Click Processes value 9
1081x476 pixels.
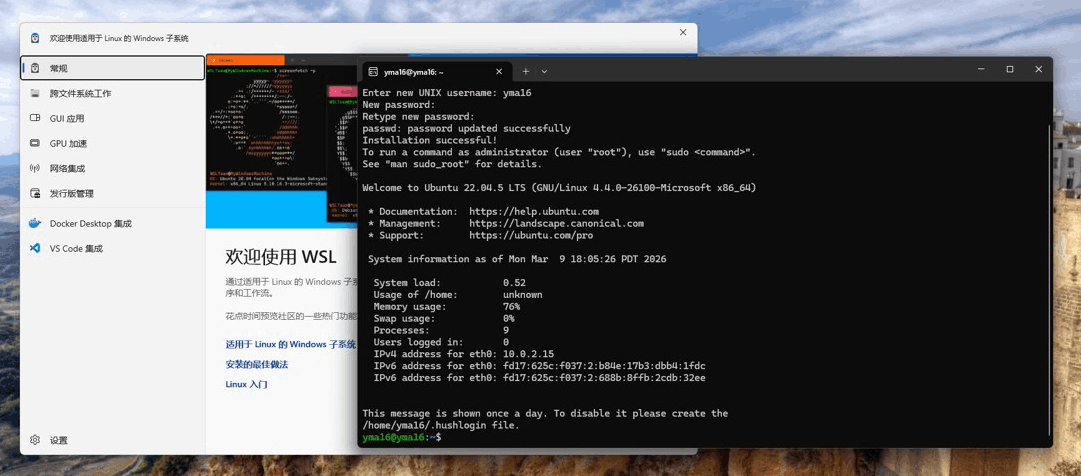coord(506,330)
